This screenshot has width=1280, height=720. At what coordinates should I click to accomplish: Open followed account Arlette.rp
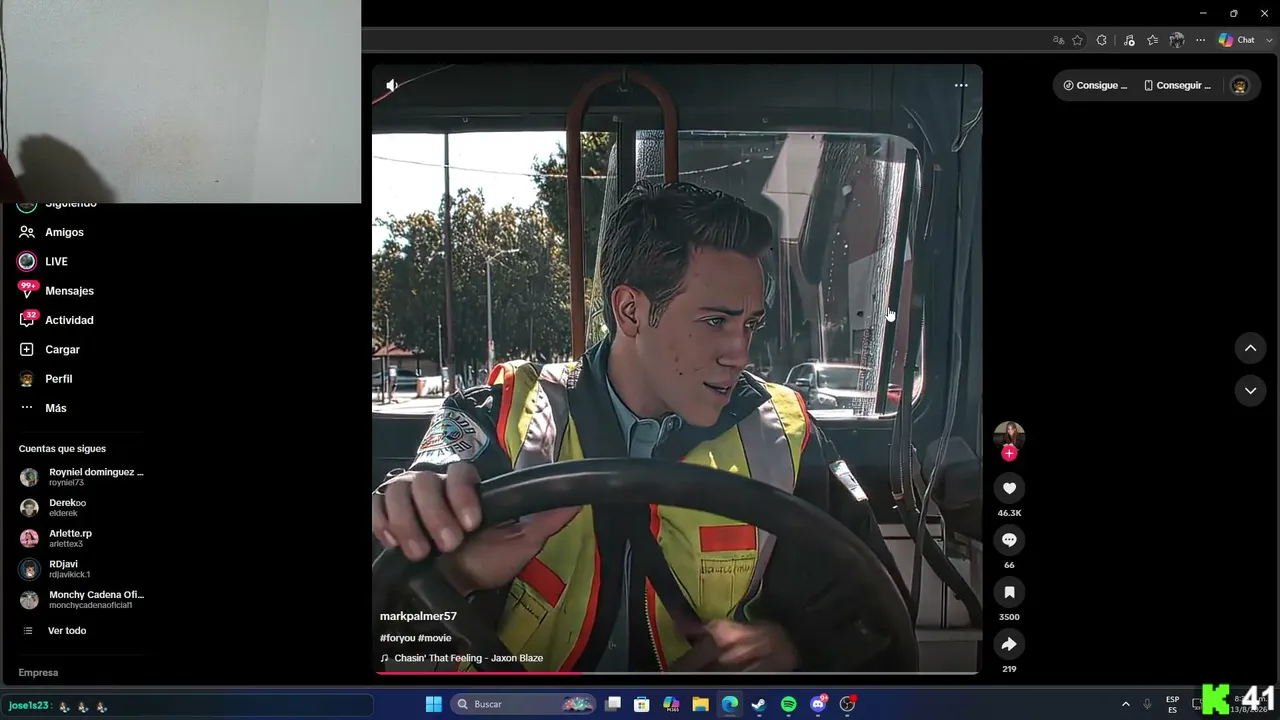click(56, 538)
